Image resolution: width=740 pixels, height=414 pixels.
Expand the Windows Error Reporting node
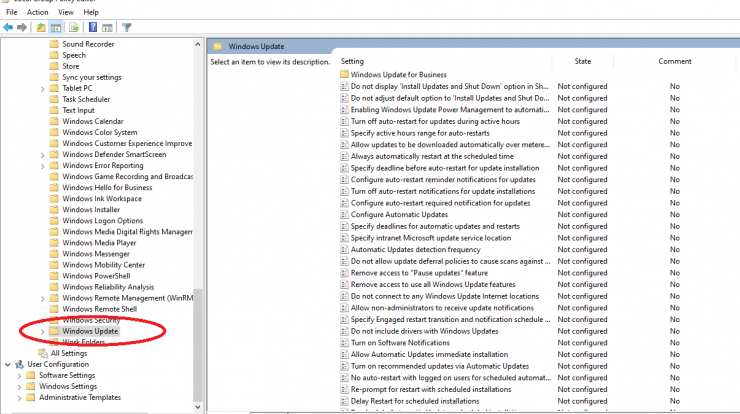click(42, 166)
